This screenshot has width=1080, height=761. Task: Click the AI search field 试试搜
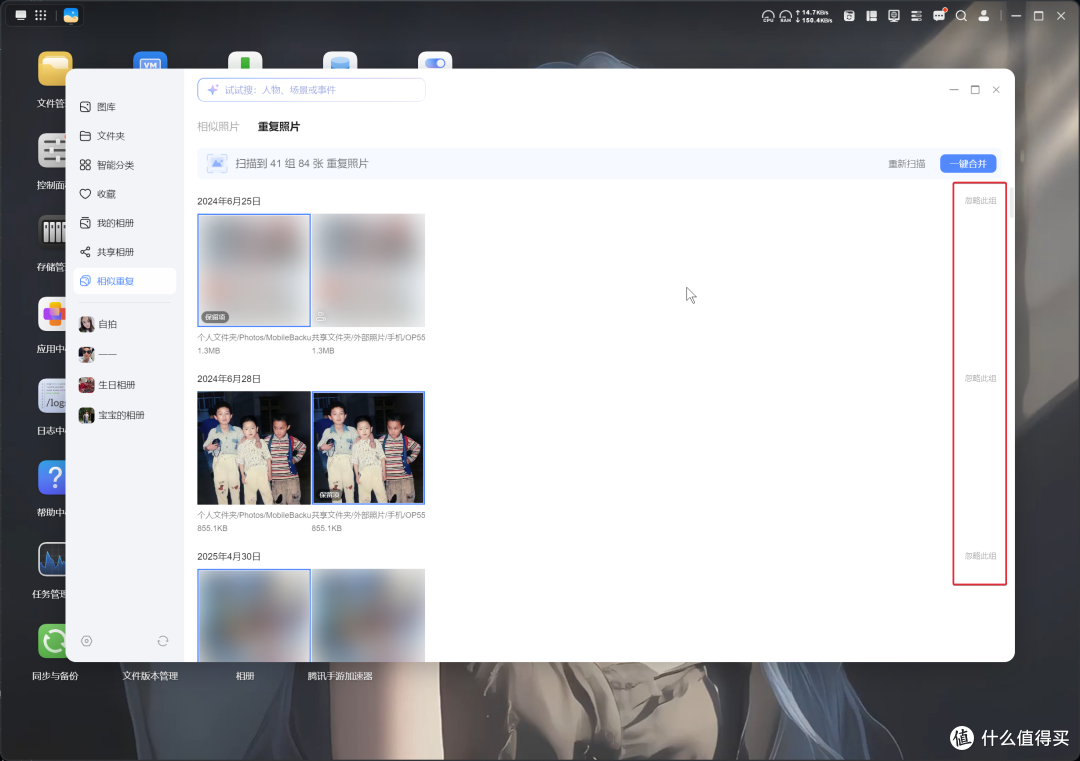click(311, 90)
